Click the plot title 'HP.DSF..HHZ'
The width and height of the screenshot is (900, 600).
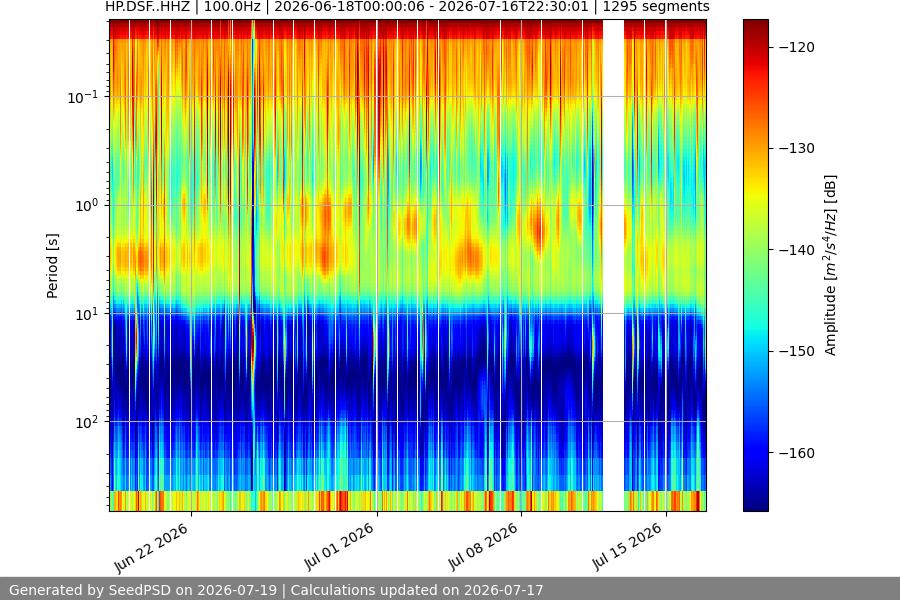tap(148, 7)
